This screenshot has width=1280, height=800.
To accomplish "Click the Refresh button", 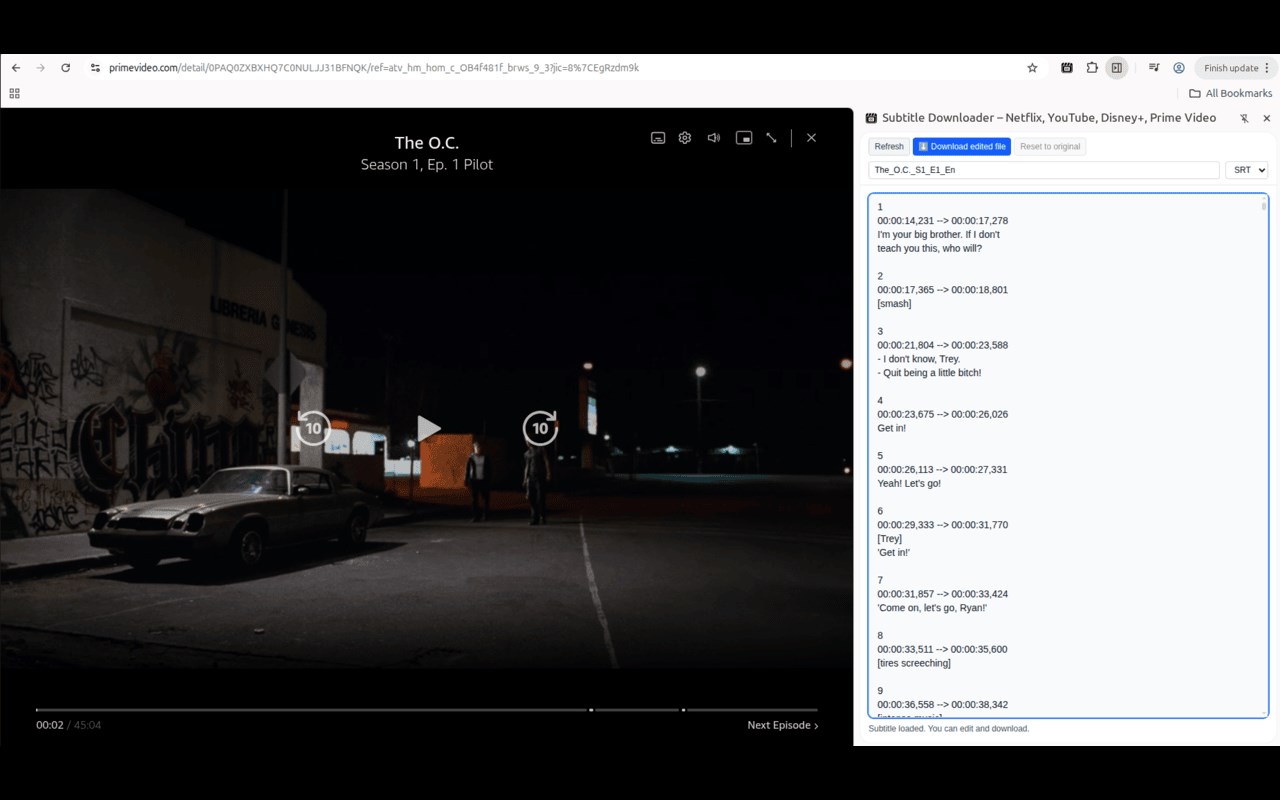I will click(889, 146).
